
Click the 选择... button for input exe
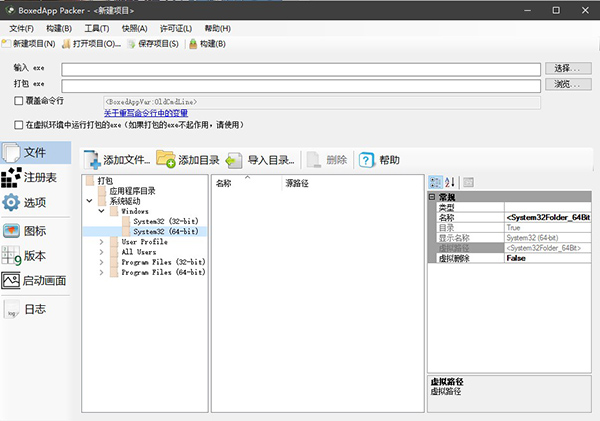pos(566,68)
